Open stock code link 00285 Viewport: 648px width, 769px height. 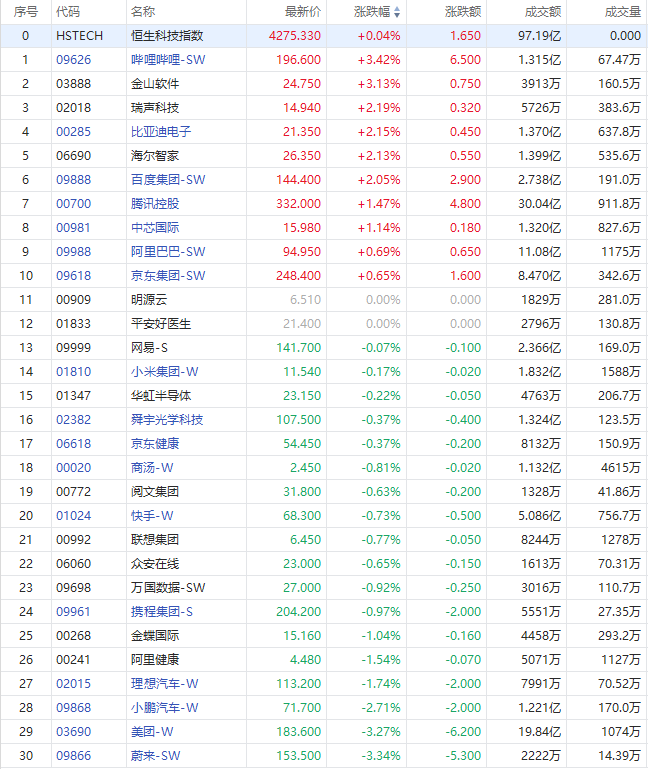click(74, 132)
